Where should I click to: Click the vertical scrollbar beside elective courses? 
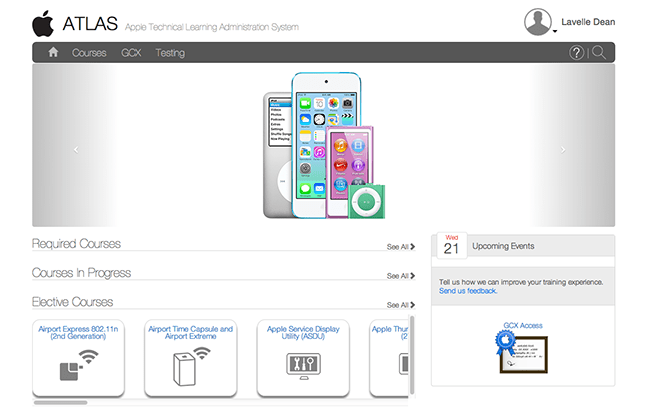pos(412,355)
